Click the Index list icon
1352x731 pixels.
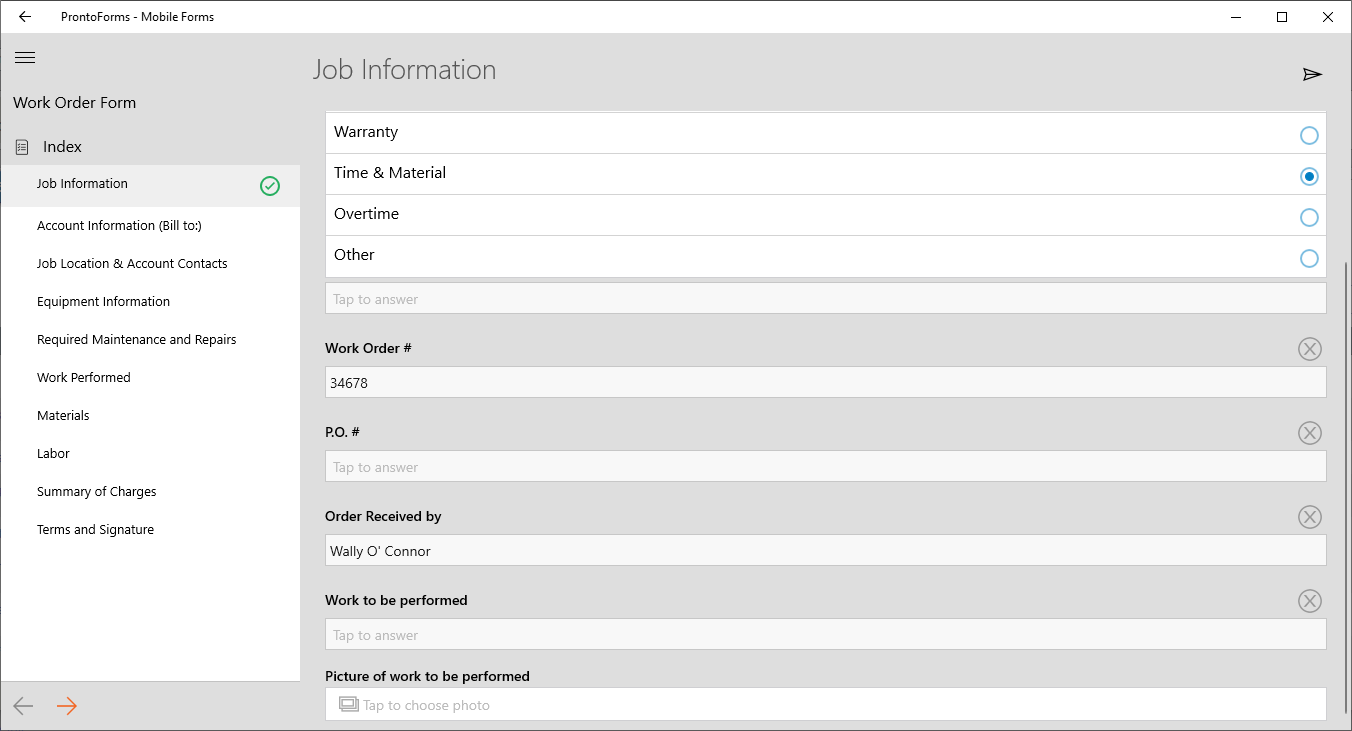[x=20, y=146]
